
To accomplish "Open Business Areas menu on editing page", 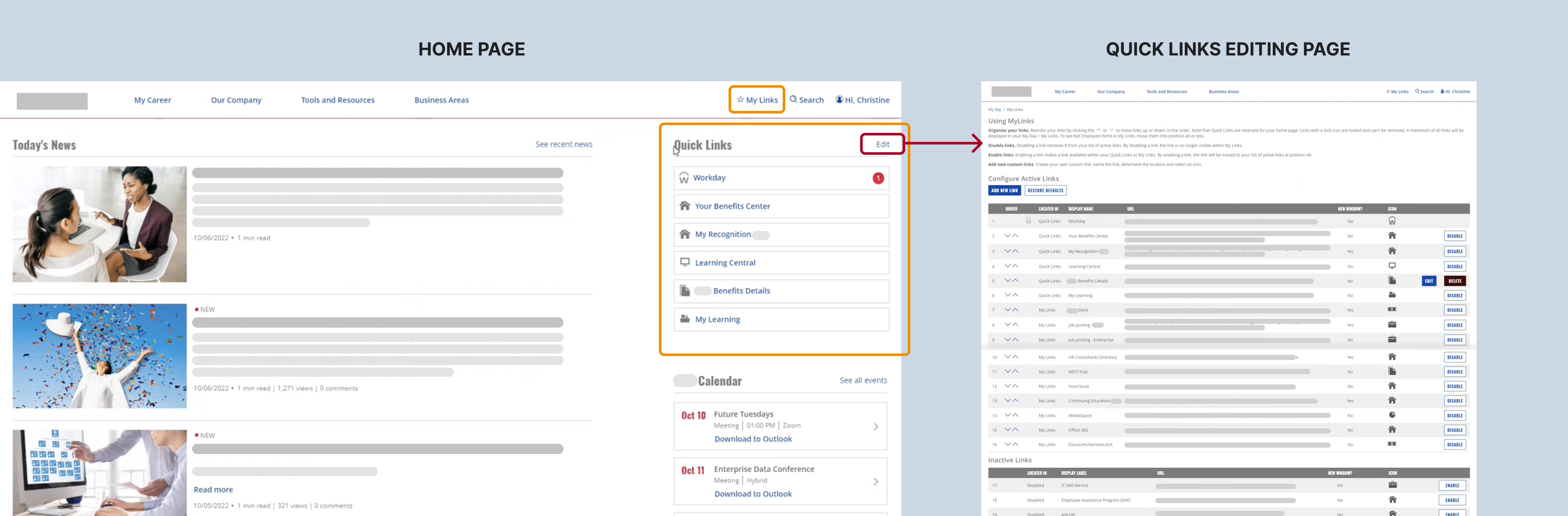I will 1223,91.
